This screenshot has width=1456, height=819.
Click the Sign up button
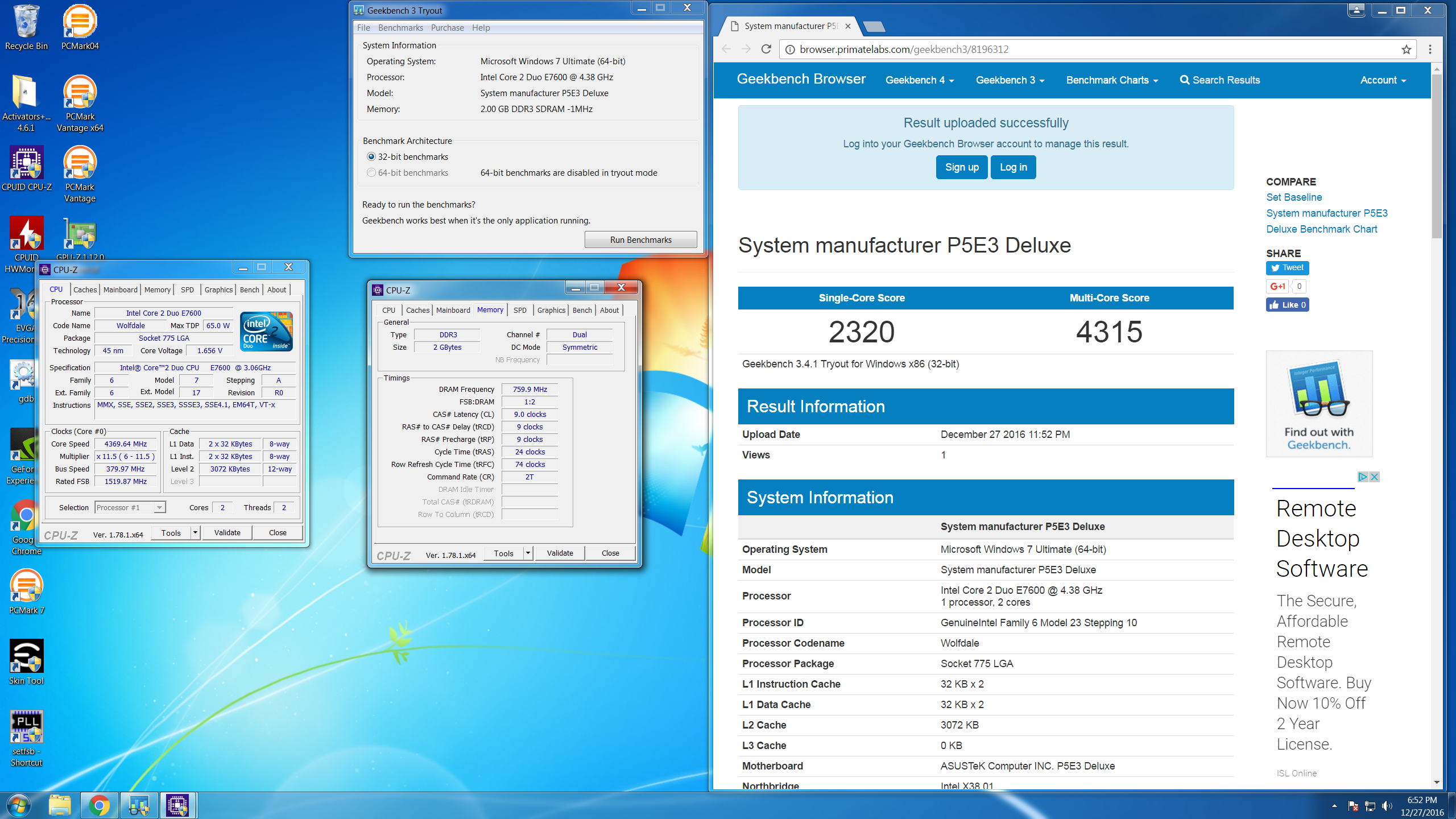pos(962,167)
